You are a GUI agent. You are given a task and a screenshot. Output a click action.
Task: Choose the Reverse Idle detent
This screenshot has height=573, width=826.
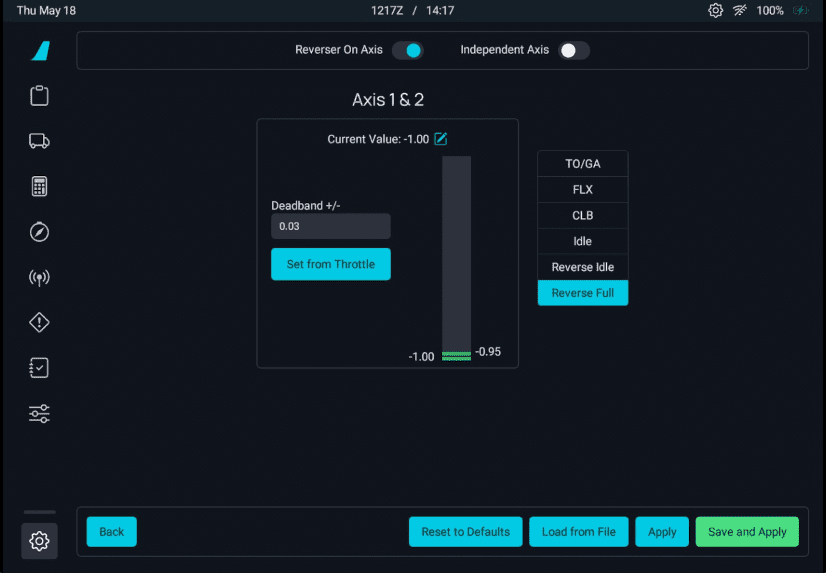click(x=582, y=267)
